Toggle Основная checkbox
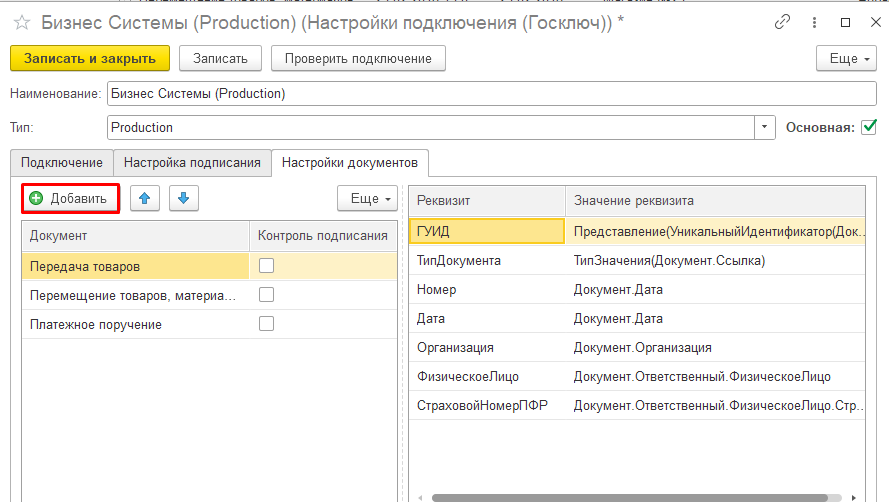 (x=869, y=127)
